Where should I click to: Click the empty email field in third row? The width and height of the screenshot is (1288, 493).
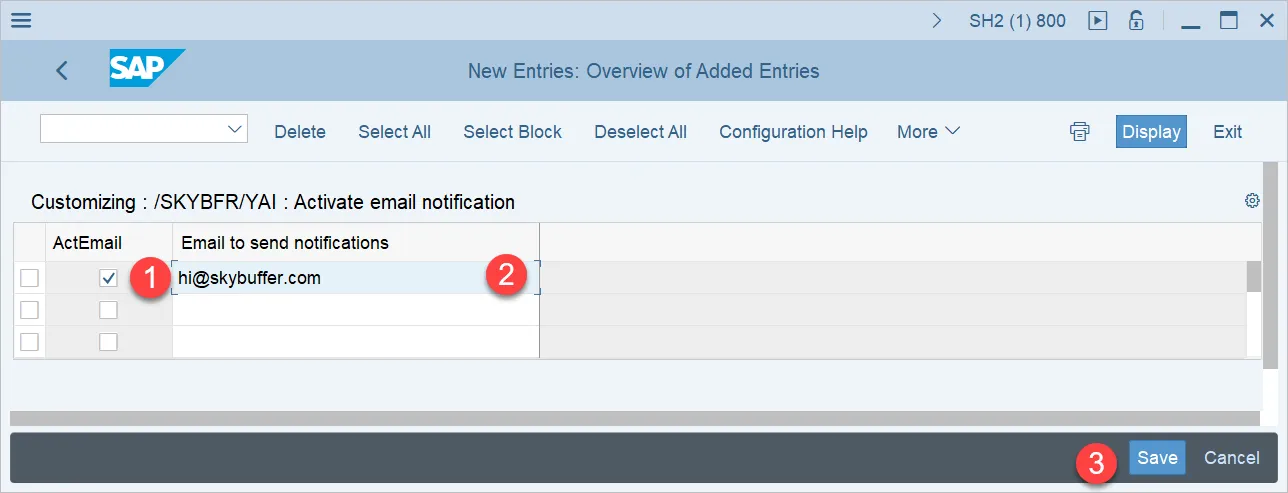point(356,342)
